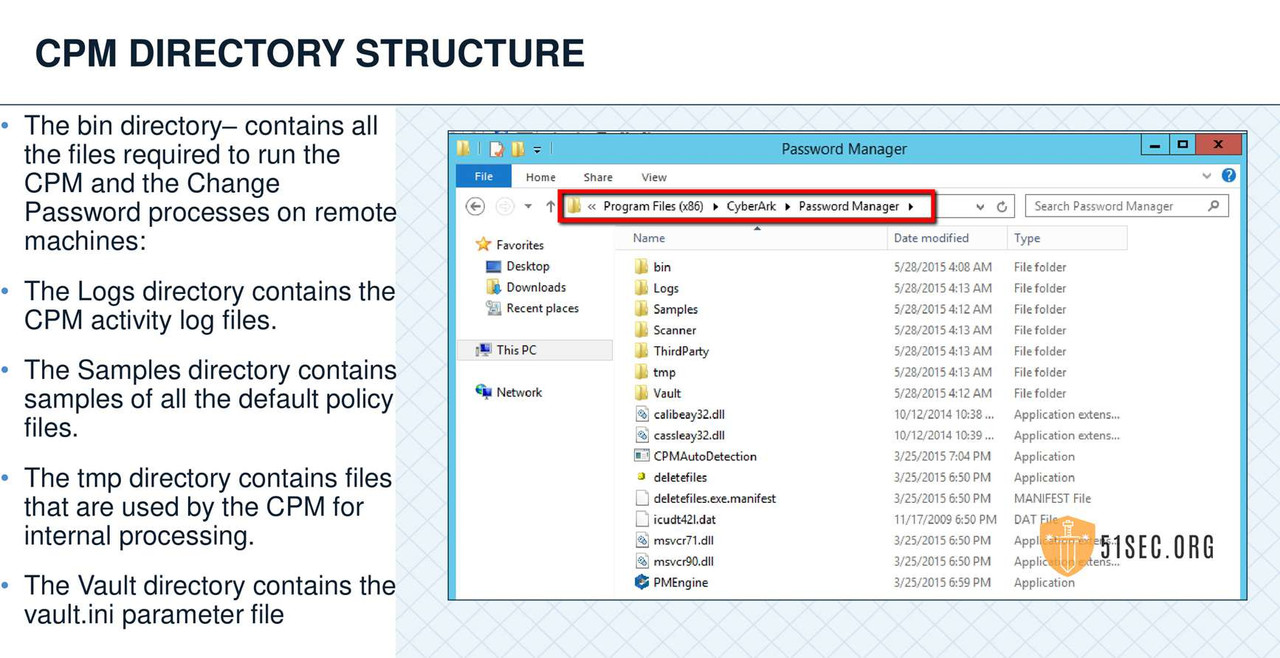Click the PMEngine application icon

(x=642, y=582)
